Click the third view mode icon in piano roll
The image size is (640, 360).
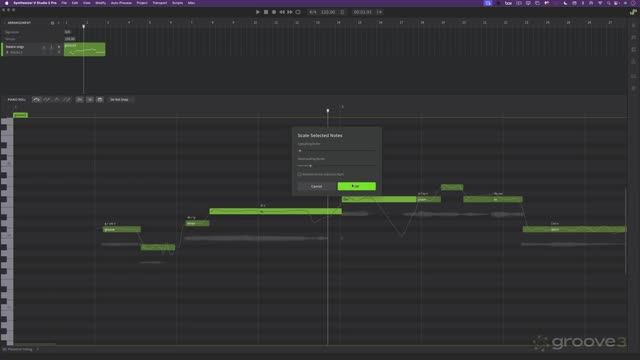pos(100,100)
